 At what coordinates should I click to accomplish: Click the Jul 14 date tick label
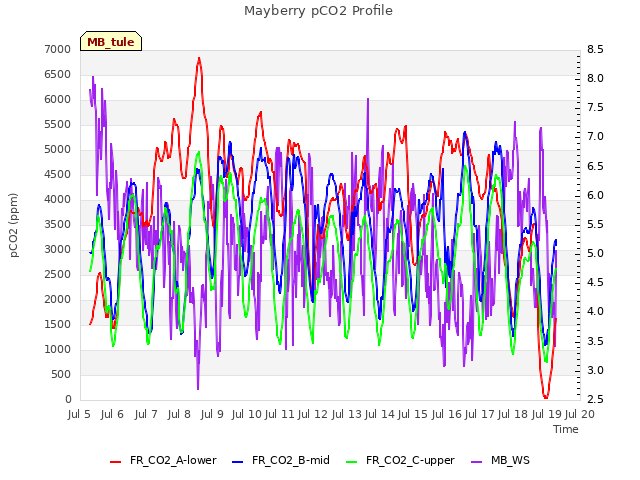[380, 414]
